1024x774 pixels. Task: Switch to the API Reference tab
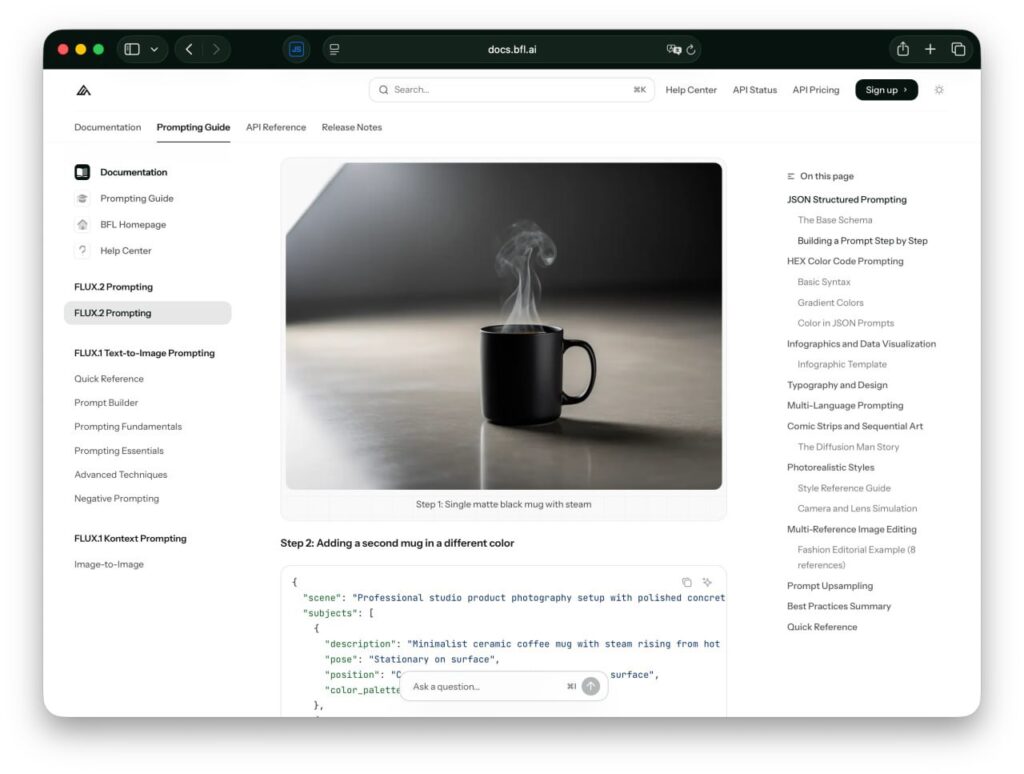pos(276,127)
